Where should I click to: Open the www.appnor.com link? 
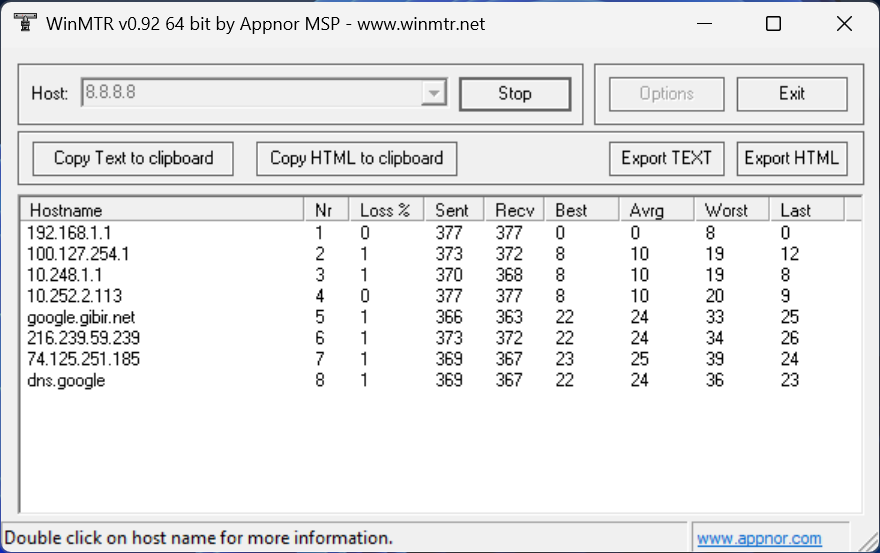(x=759, y=538)
